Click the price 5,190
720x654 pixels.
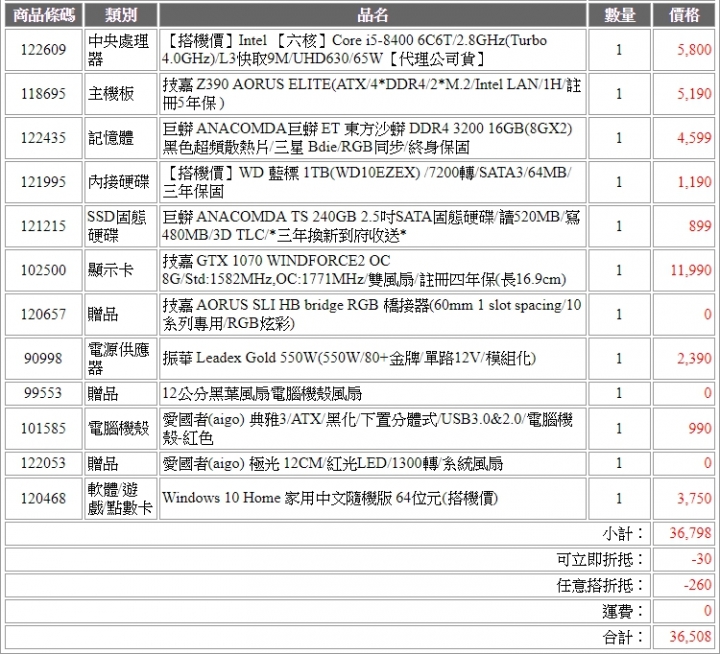tap(694, 94)
